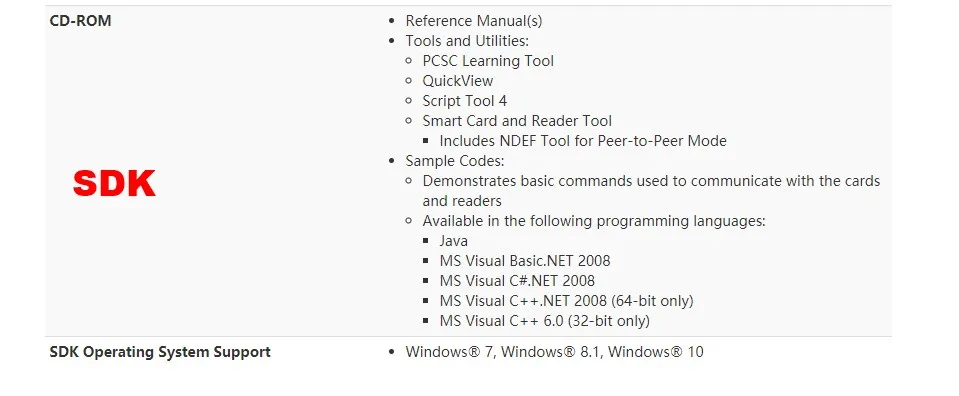
Task: Click the Windows 7, 8.1, 10 support line
Action: coord(554,352)
